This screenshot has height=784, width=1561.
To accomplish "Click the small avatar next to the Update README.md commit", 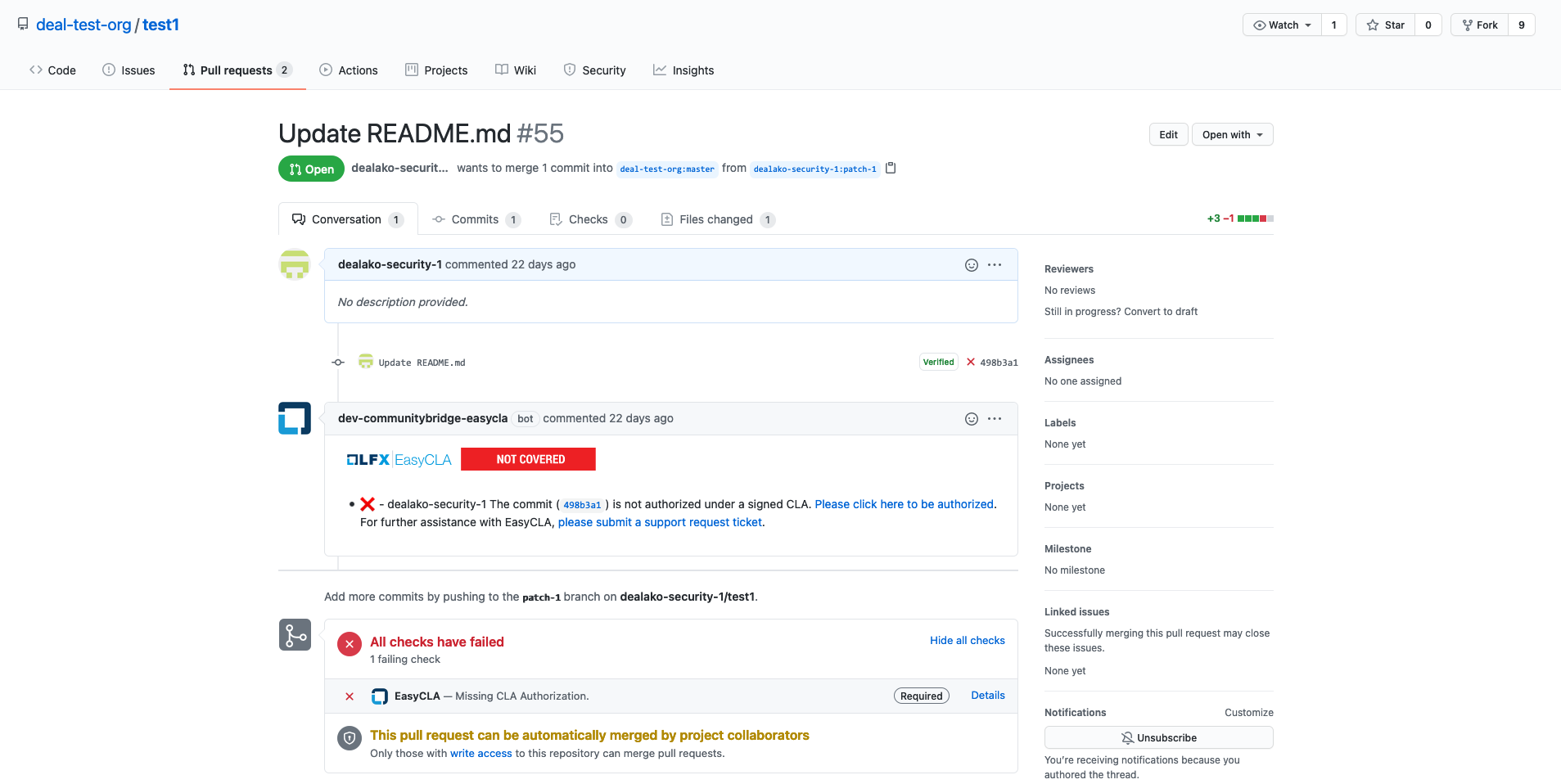I will [366, 362].
